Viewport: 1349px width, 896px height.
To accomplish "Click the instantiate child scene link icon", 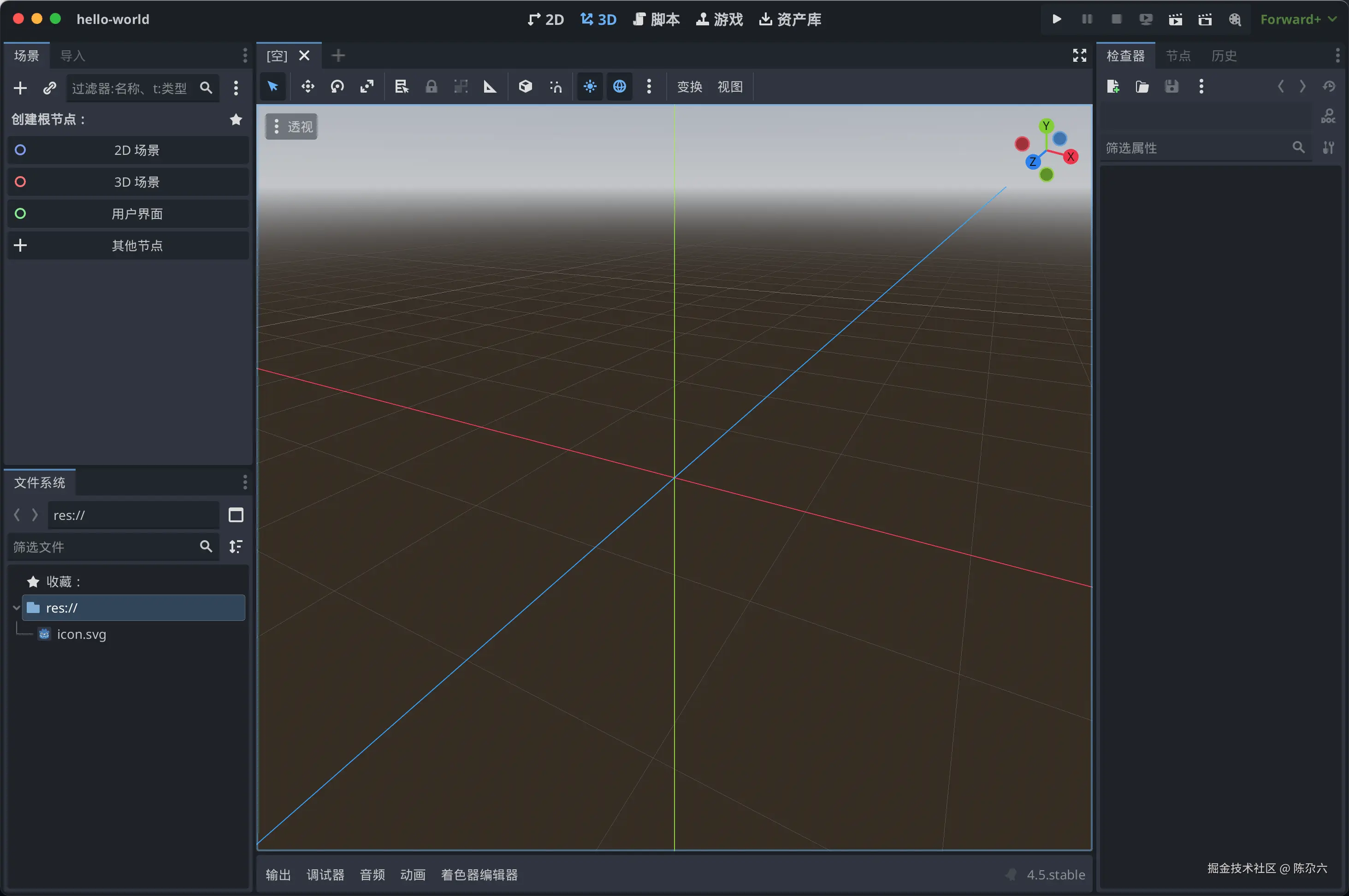I will click(50, 88).
